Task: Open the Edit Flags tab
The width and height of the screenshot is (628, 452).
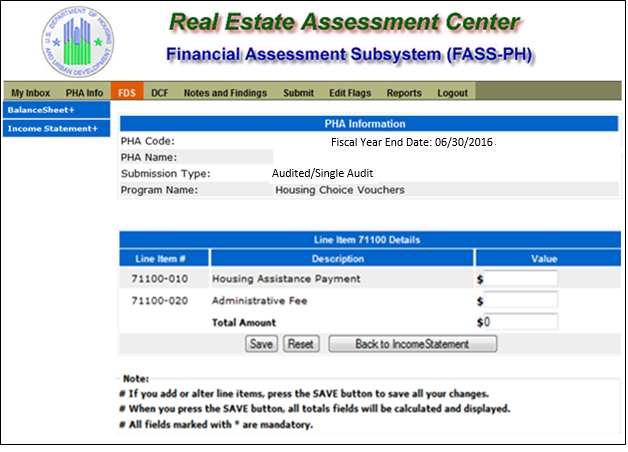Action: click(350, 93)
